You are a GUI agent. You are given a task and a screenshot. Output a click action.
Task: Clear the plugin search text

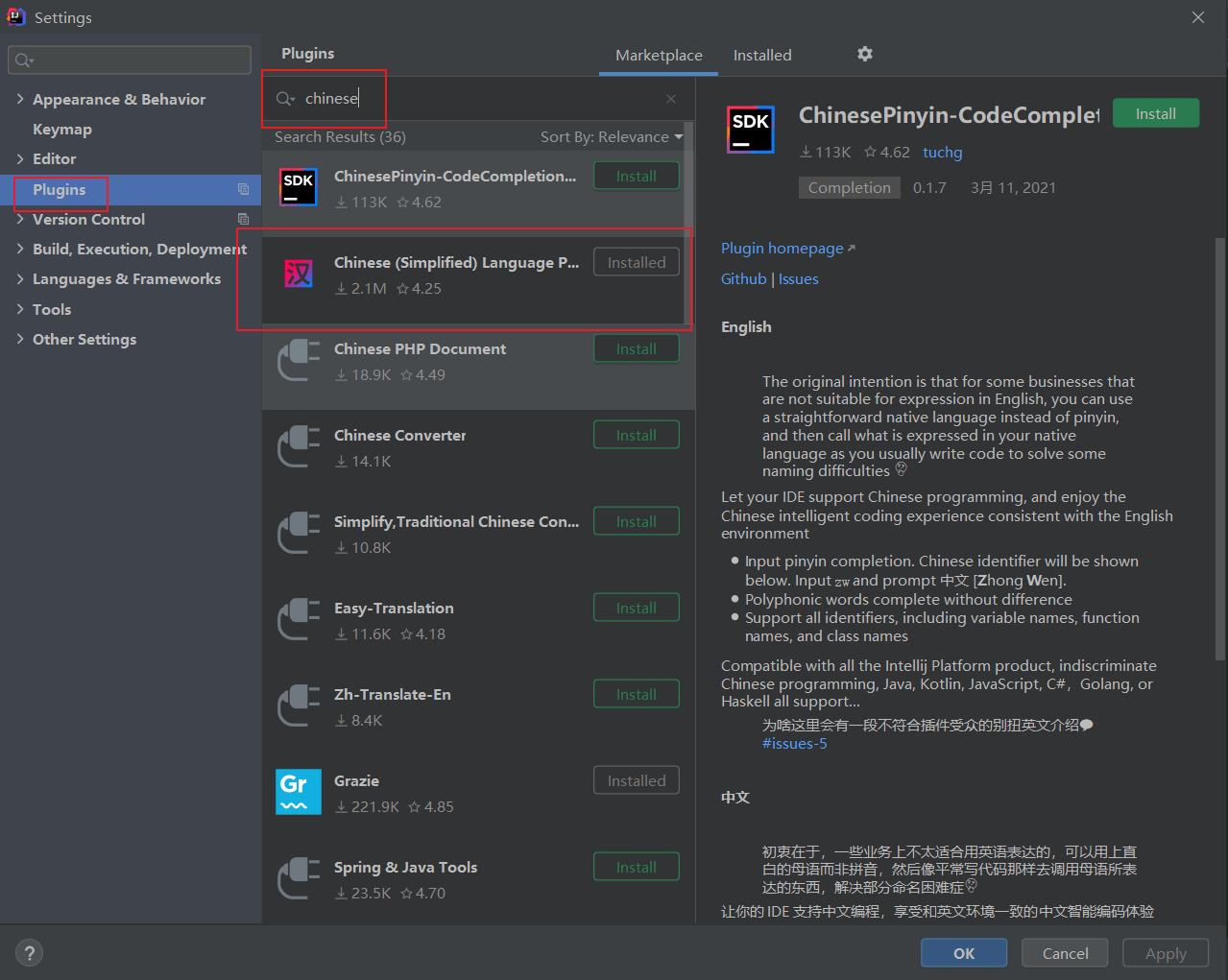pos(671,99)
